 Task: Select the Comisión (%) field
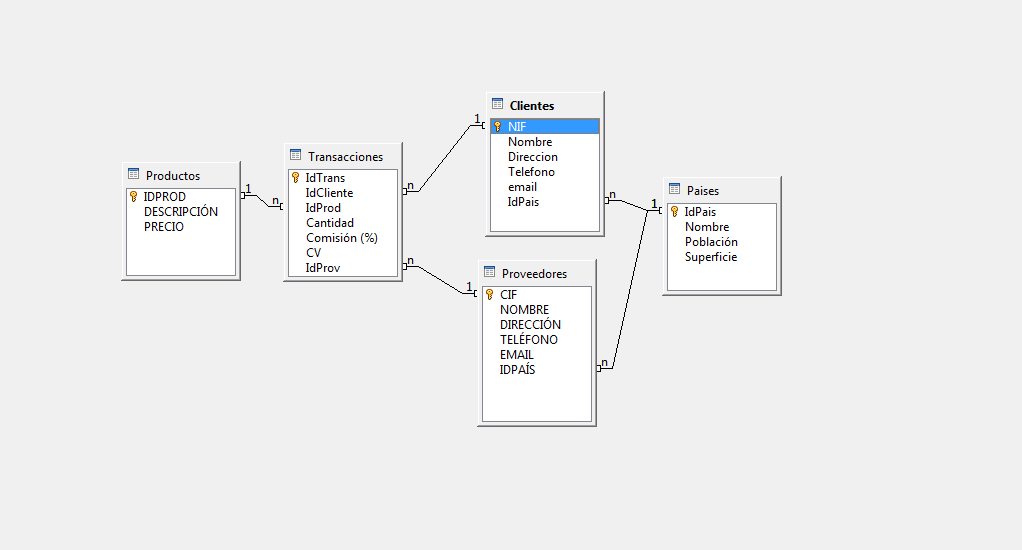tap(343, 237)
